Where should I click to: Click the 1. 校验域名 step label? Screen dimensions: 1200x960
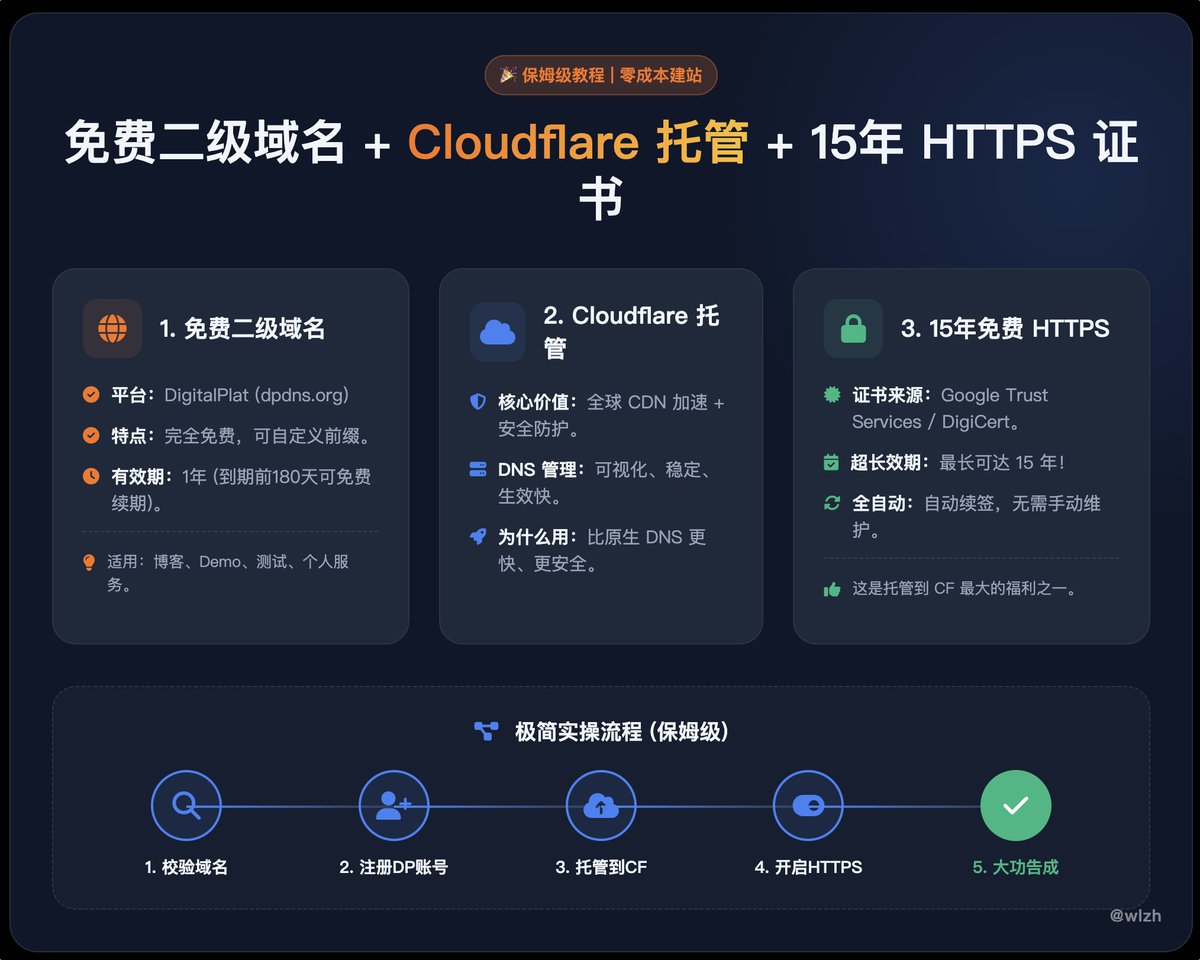tap(186, 867)
